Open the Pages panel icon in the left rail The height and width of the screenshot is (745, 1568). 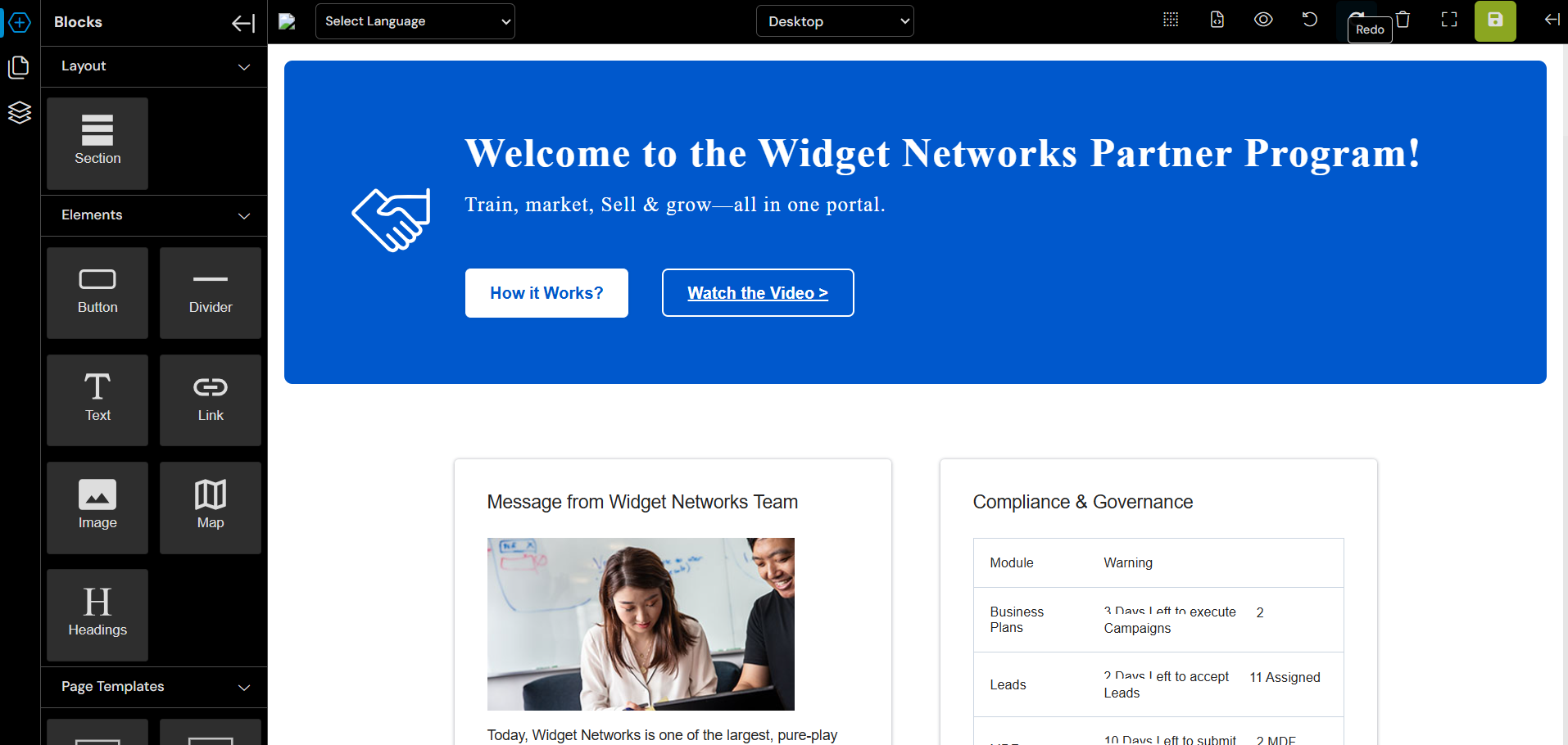coord(19,67)
